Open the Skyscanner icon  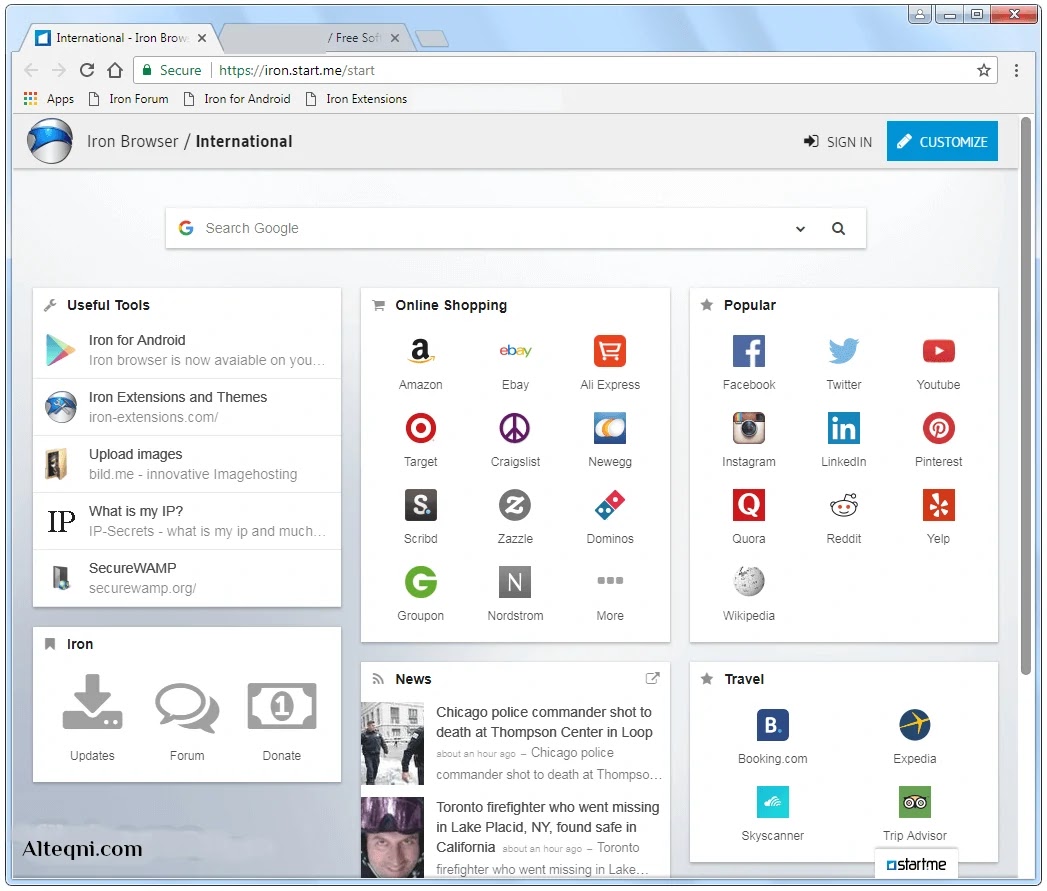[773, 802]
